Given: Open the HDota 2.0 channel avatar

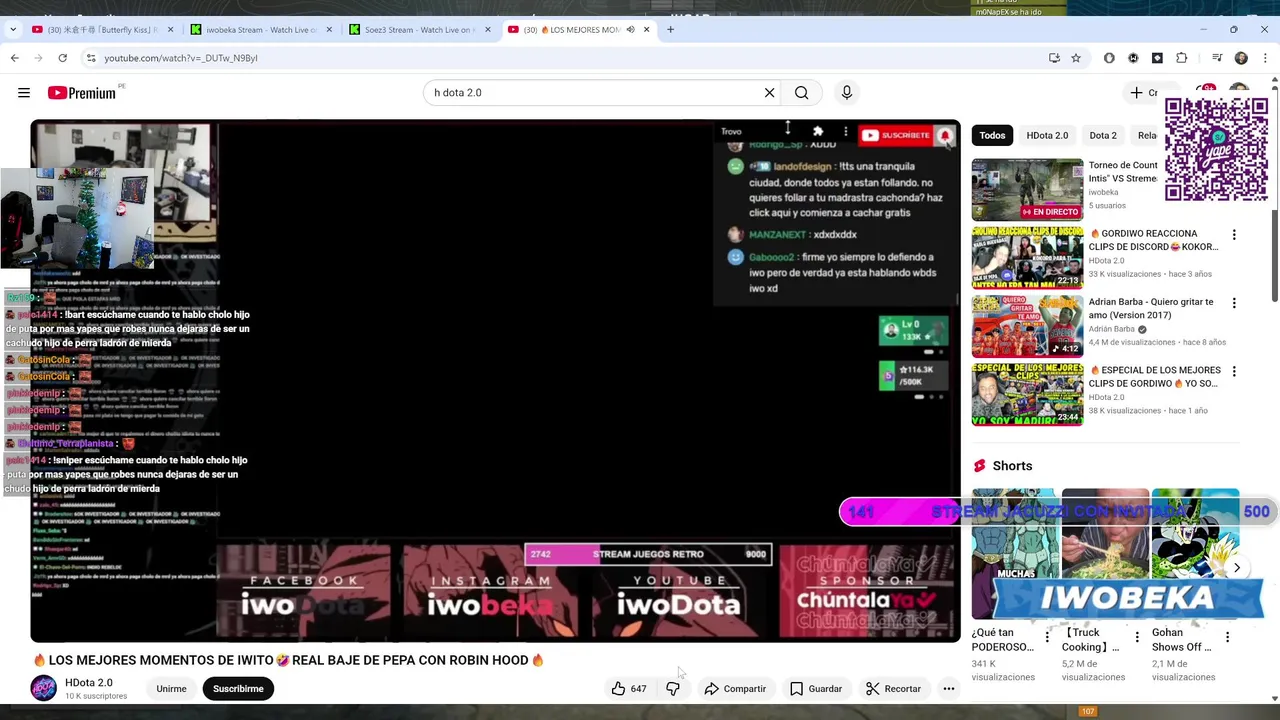Looking at the screenshot, I should tap(44, 688).
